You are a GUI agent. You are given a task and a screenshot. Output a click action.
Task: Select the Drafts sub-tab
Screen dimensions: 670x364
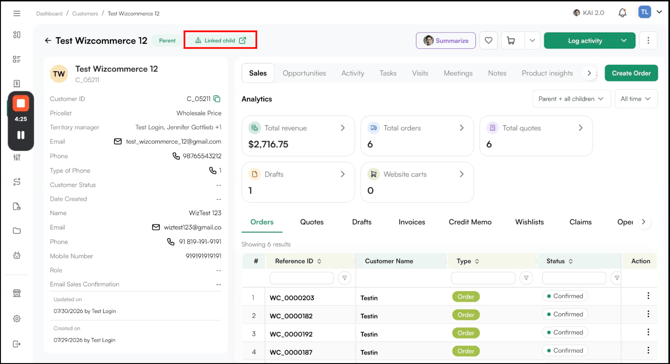pos(361,222)
